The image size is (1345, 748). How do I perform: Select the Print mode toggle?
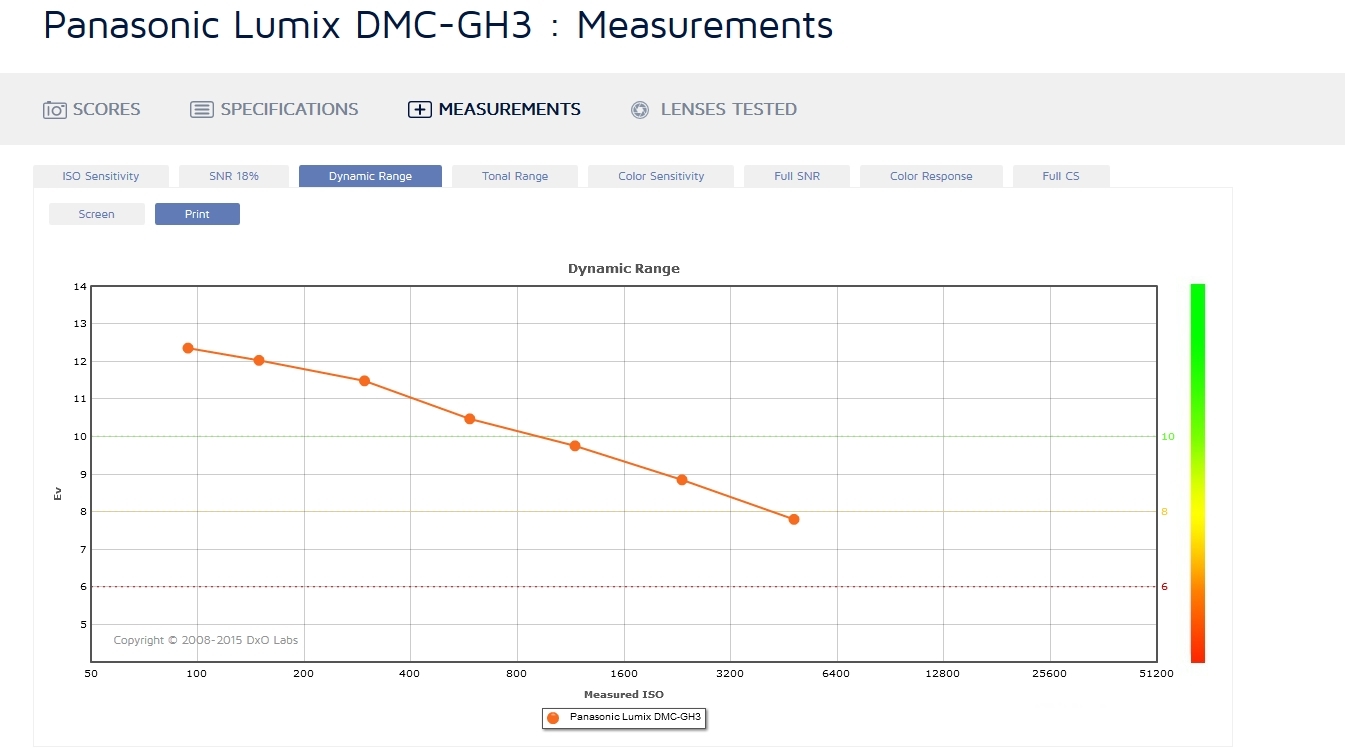click(197, 214)
